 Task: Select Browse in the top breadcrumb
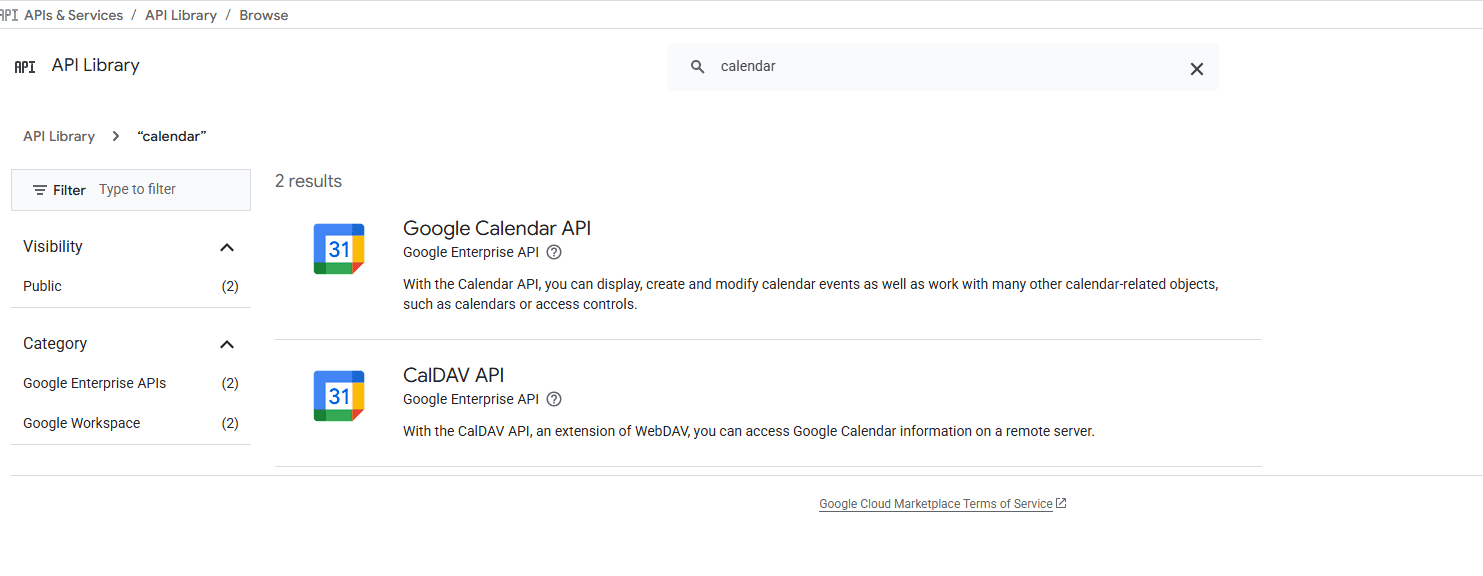263,14
